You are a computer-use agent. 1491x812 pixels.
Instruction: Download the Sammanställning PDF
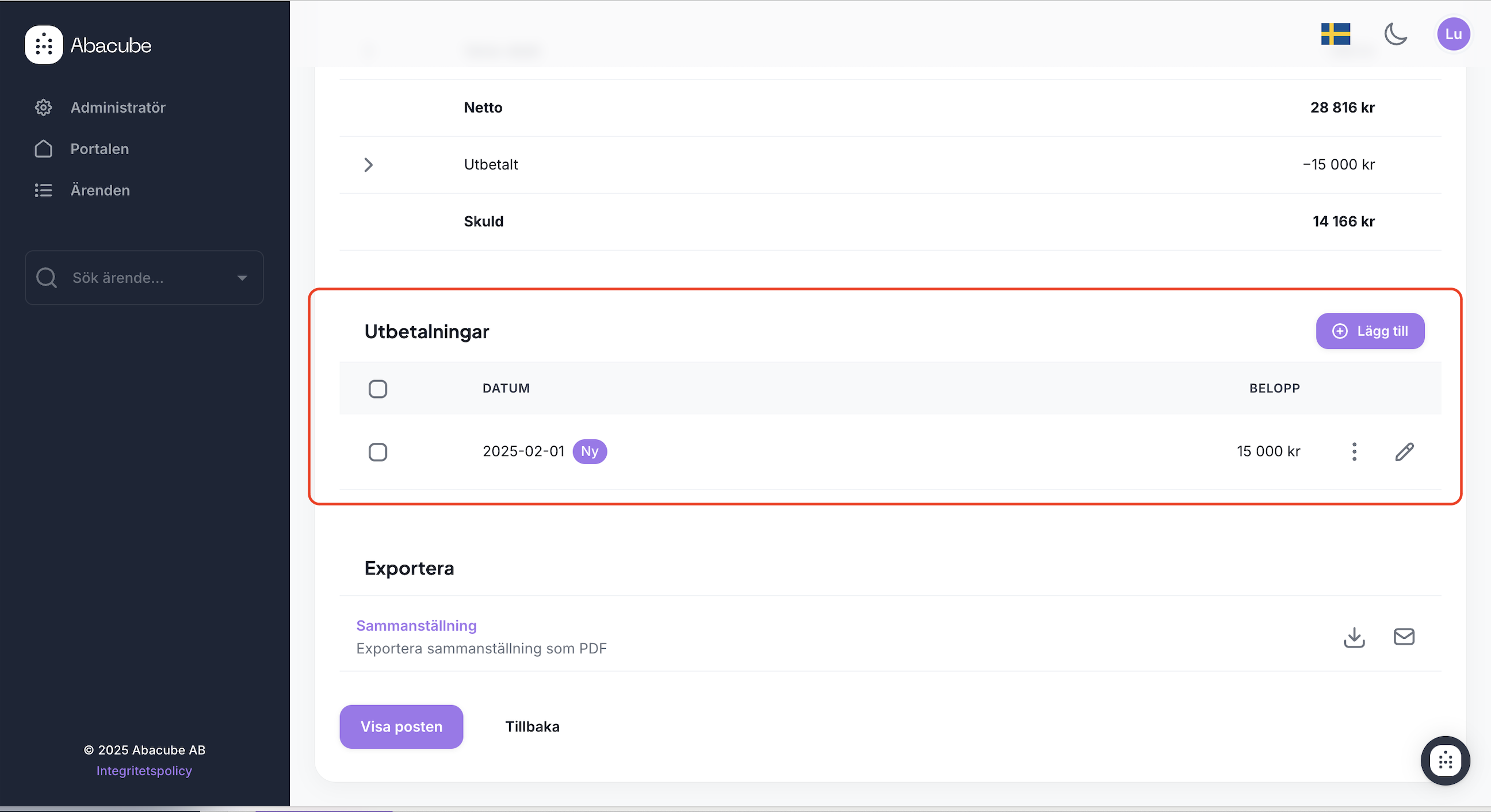[x=1354, y=637]
